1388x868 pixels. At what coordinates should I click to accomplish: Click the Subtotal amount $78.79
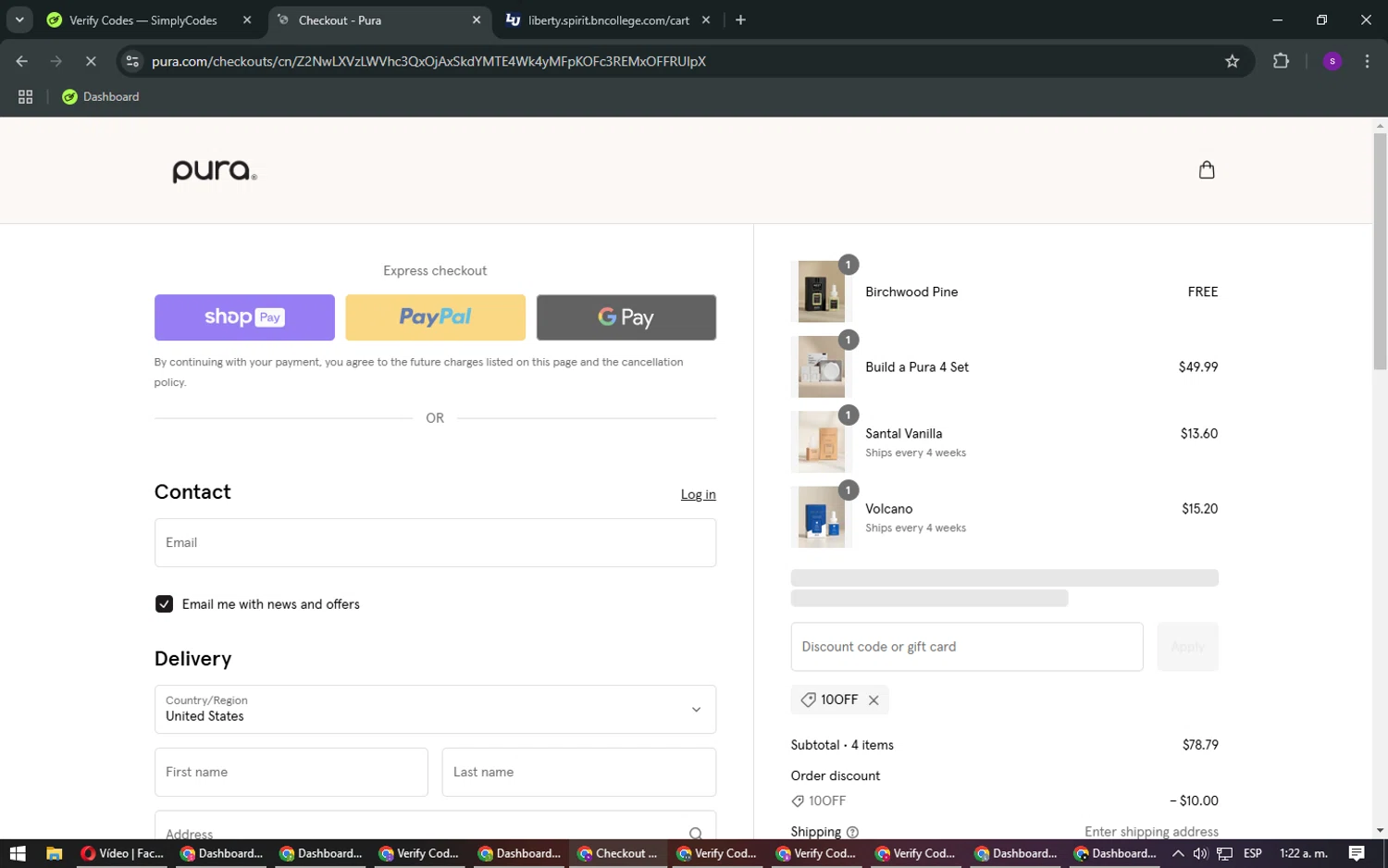[x=1200, y=745]
